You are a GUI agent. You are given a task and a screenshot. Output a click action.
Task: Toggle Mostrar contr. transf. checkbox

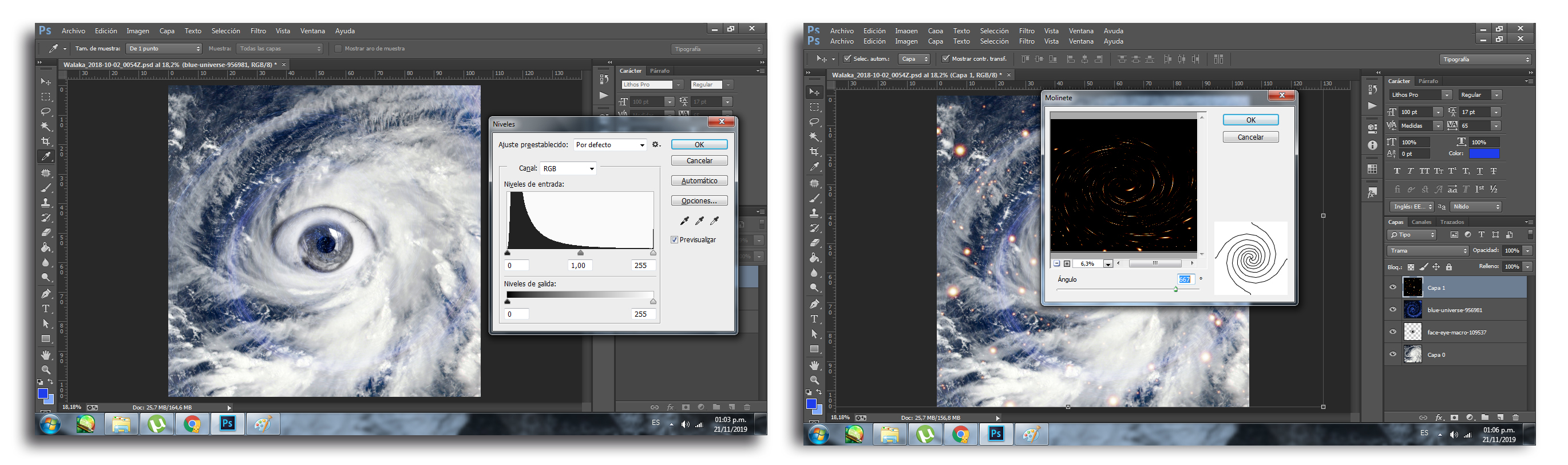point(945,59)
